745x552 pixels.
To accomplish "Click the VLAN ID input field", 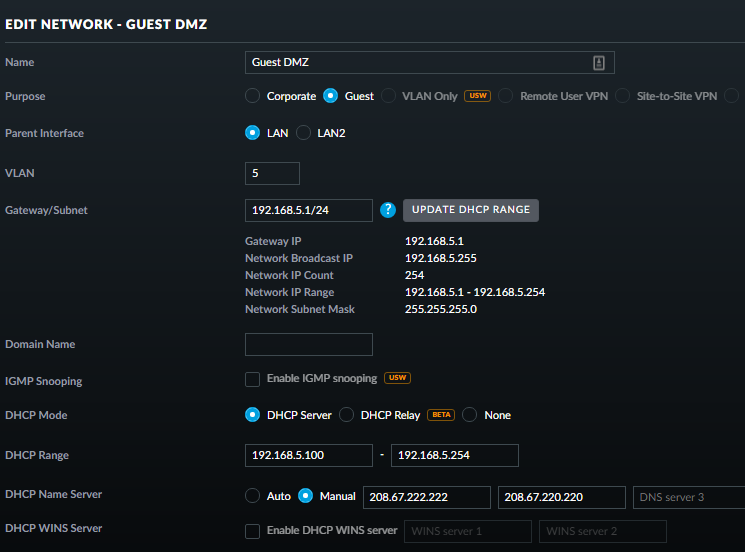I will coord(272,173).
